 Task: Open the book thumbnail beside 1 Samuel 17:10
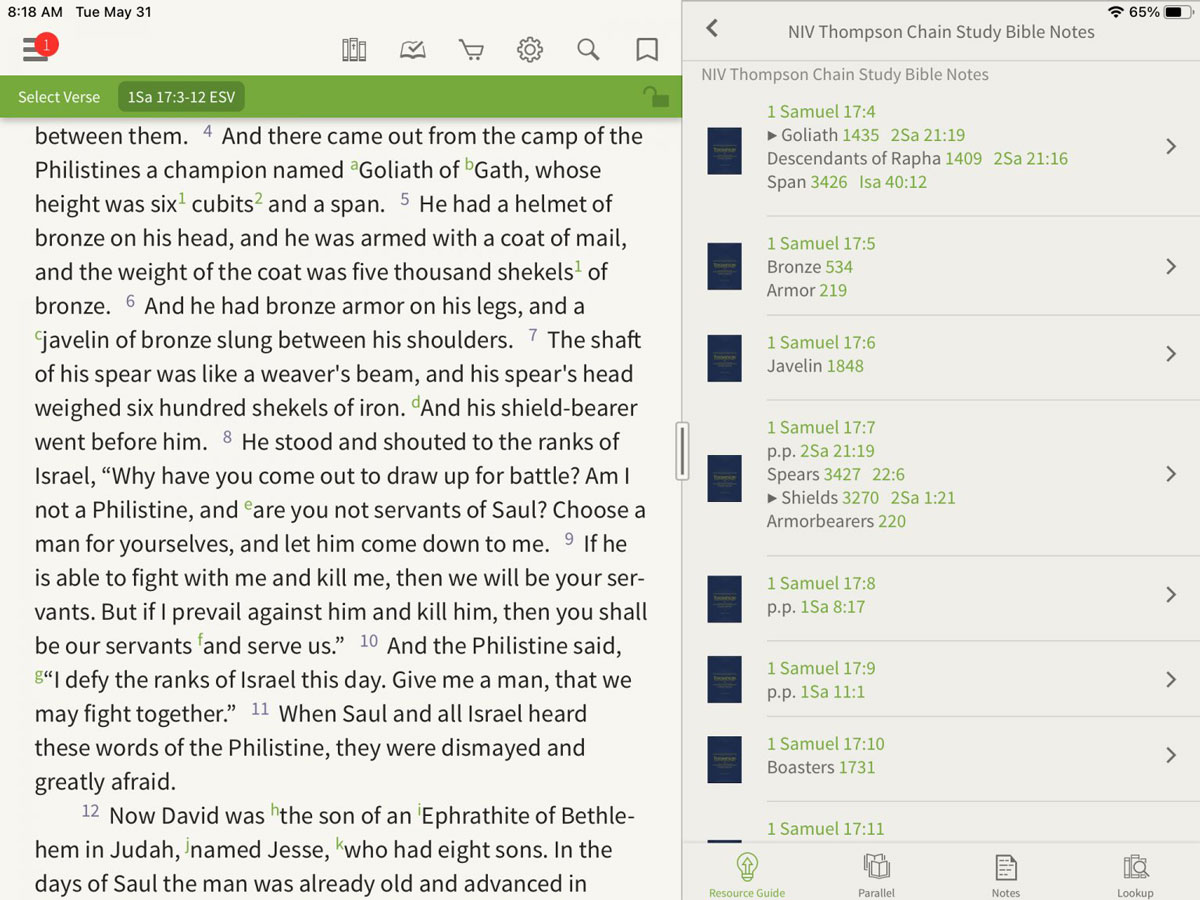(x=724, y=760)
